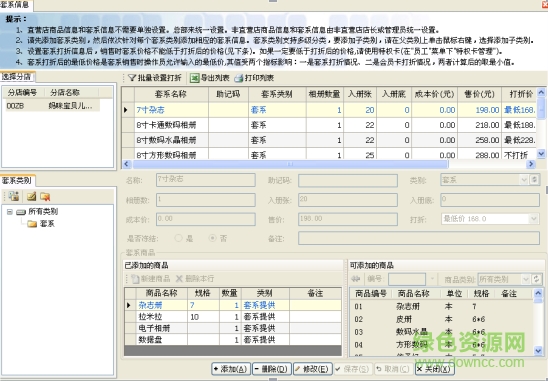The width and height of the screenshot is (548, 381).
Task: Click the Excel icon for 导出列表
Action: 194,78
